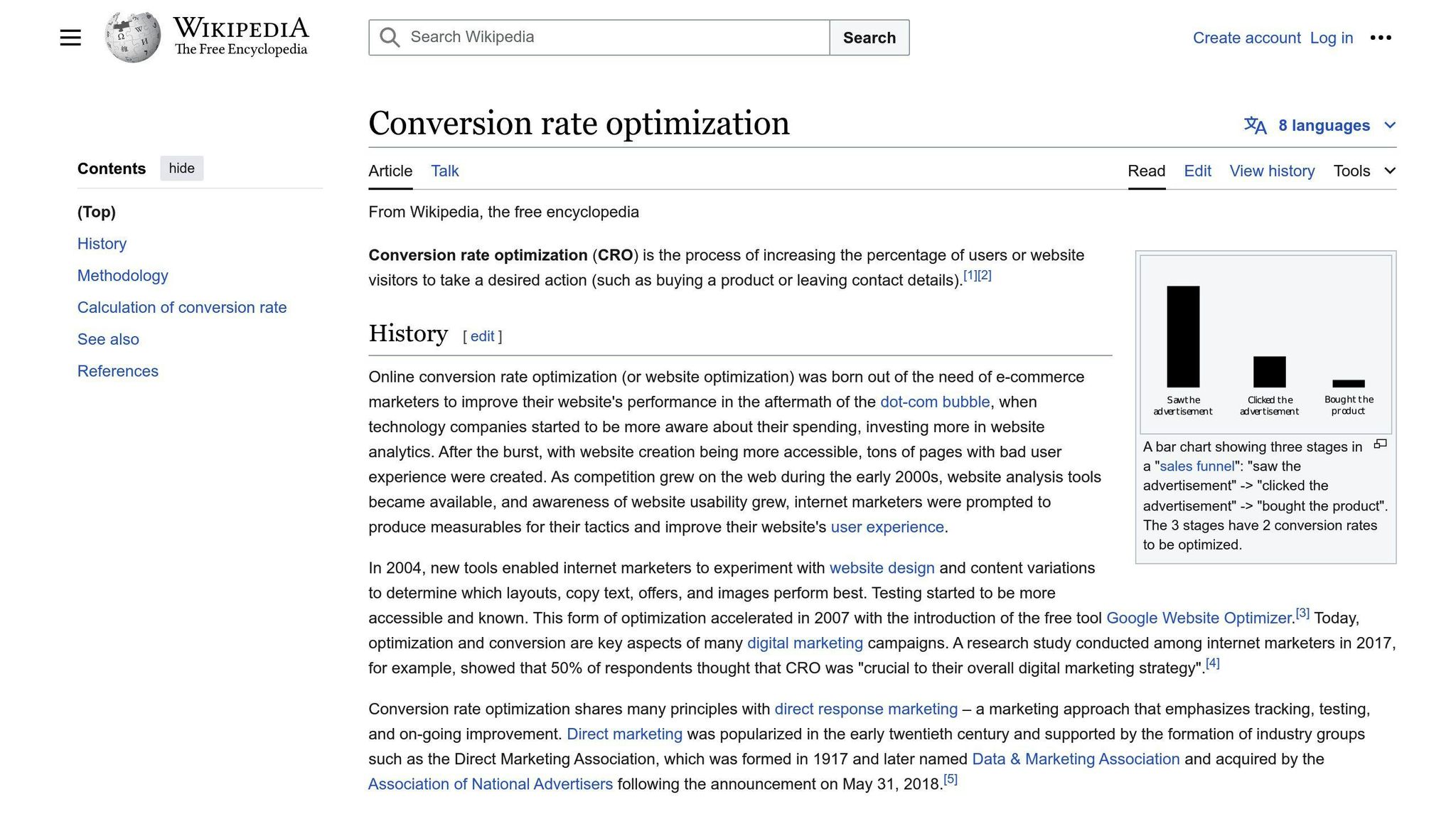The image size is (1456, 819).
Task: Click the magnifying glass search icon
Action: pyautogui.click(x=389, y=38)
